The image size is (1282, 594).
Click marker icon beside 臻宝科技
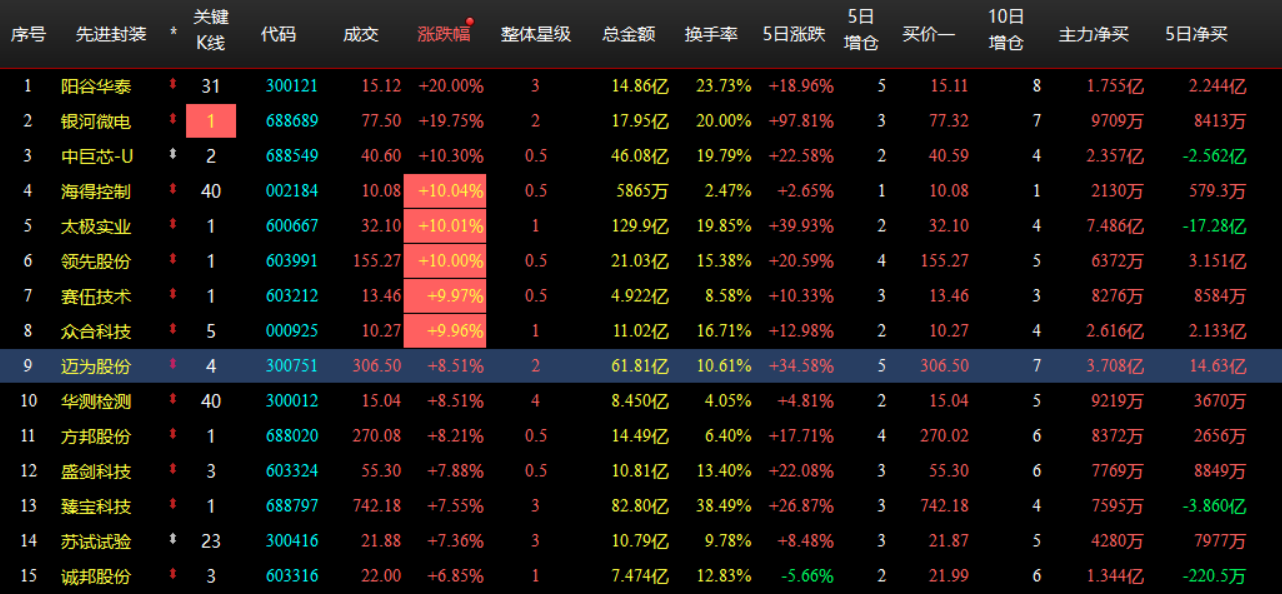173,506
